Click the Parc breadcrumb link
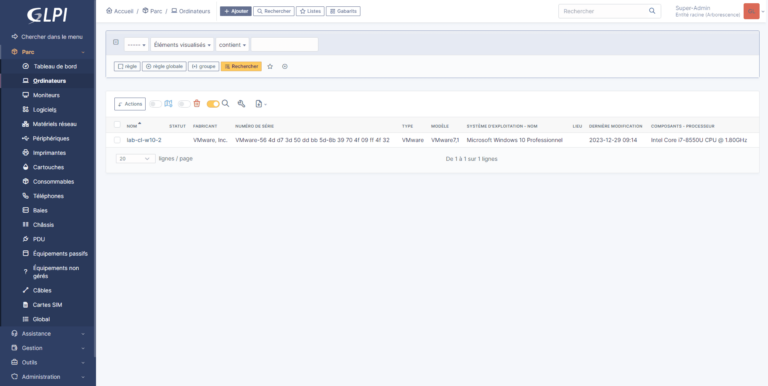The image size is (768, 386). tap(152, 11)
